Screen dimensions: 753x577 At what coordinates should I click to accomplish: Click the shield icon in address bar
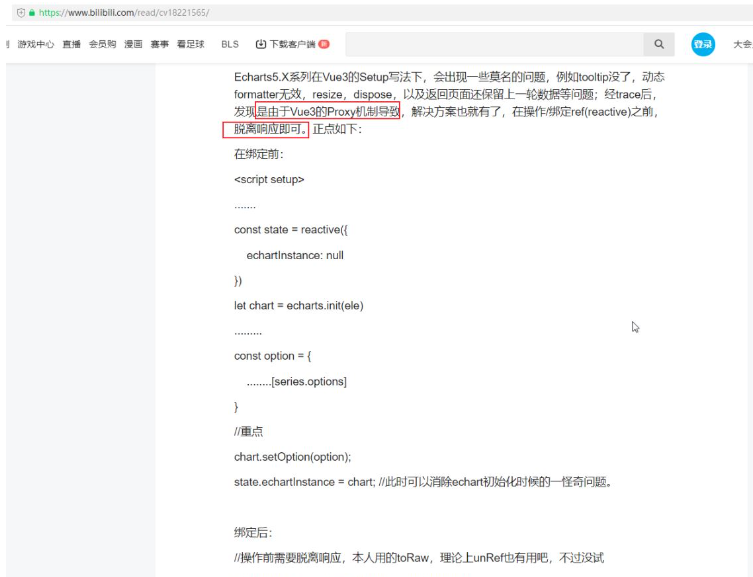tap(21, 13)
